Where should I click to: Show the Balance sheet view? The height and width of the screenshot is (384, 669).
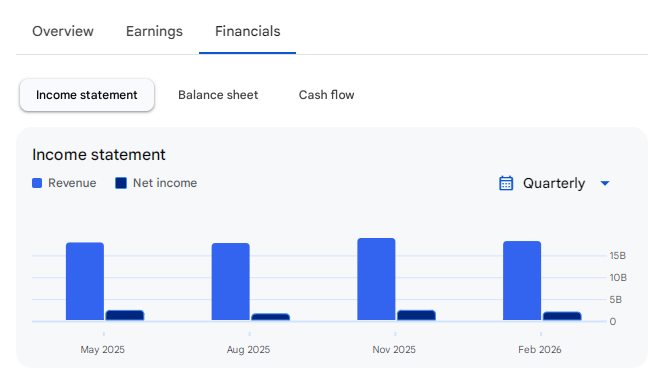[x=218, y=95]
